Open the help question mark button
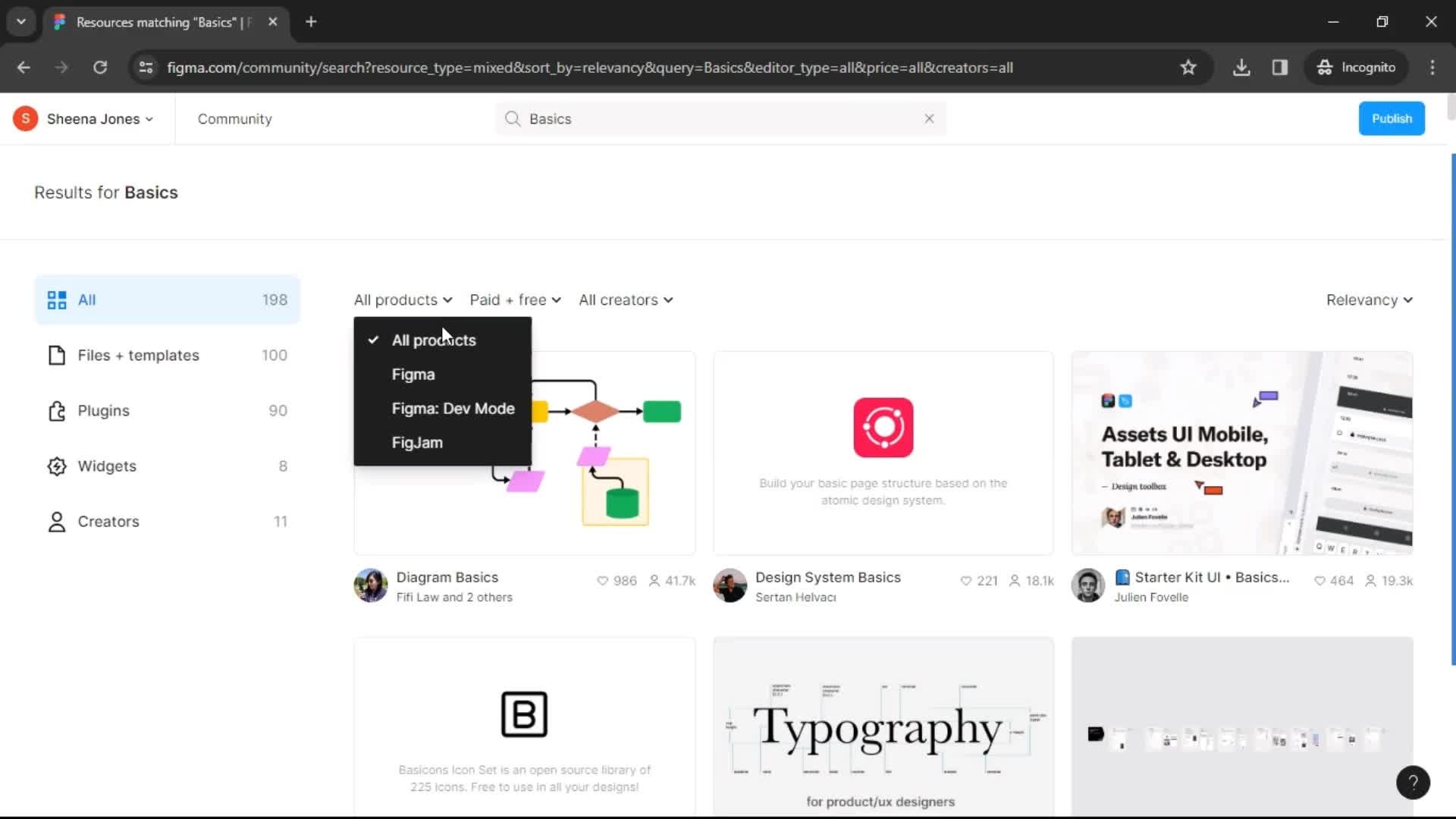Viewport: 1456px width, 819px height. [1413, 783]
